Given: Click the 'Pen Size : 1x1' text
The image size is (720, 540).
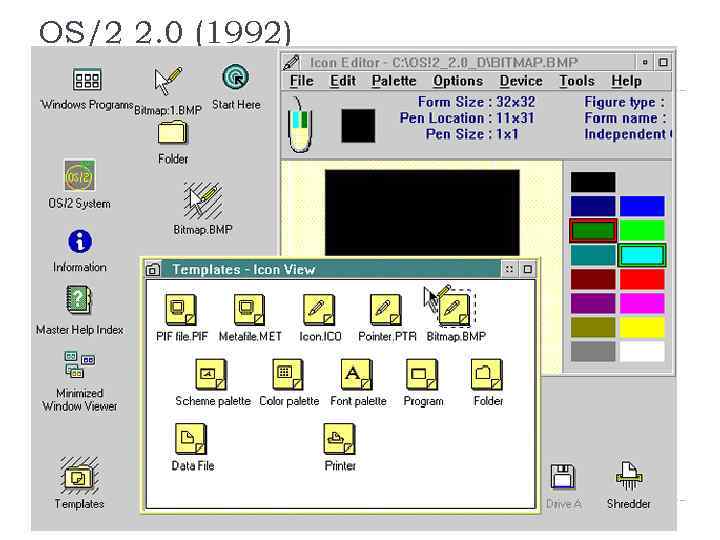Looking at the screenshot, I should [472, 134].
